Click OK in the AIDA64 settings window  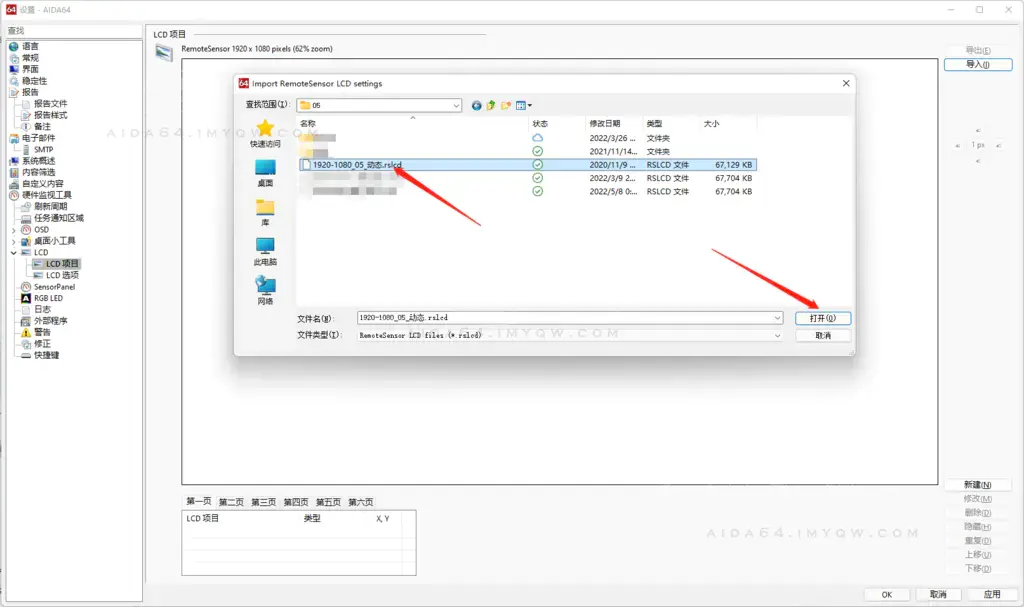886,595
